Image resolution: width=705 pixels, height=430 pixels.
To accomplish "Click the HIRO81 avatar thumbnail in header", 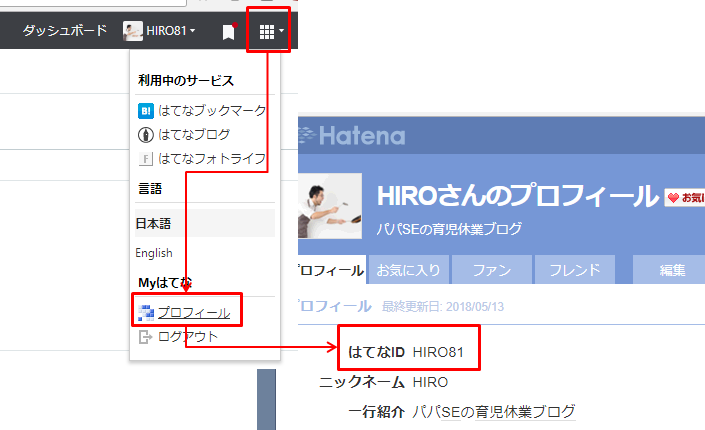I will [133, 31].
